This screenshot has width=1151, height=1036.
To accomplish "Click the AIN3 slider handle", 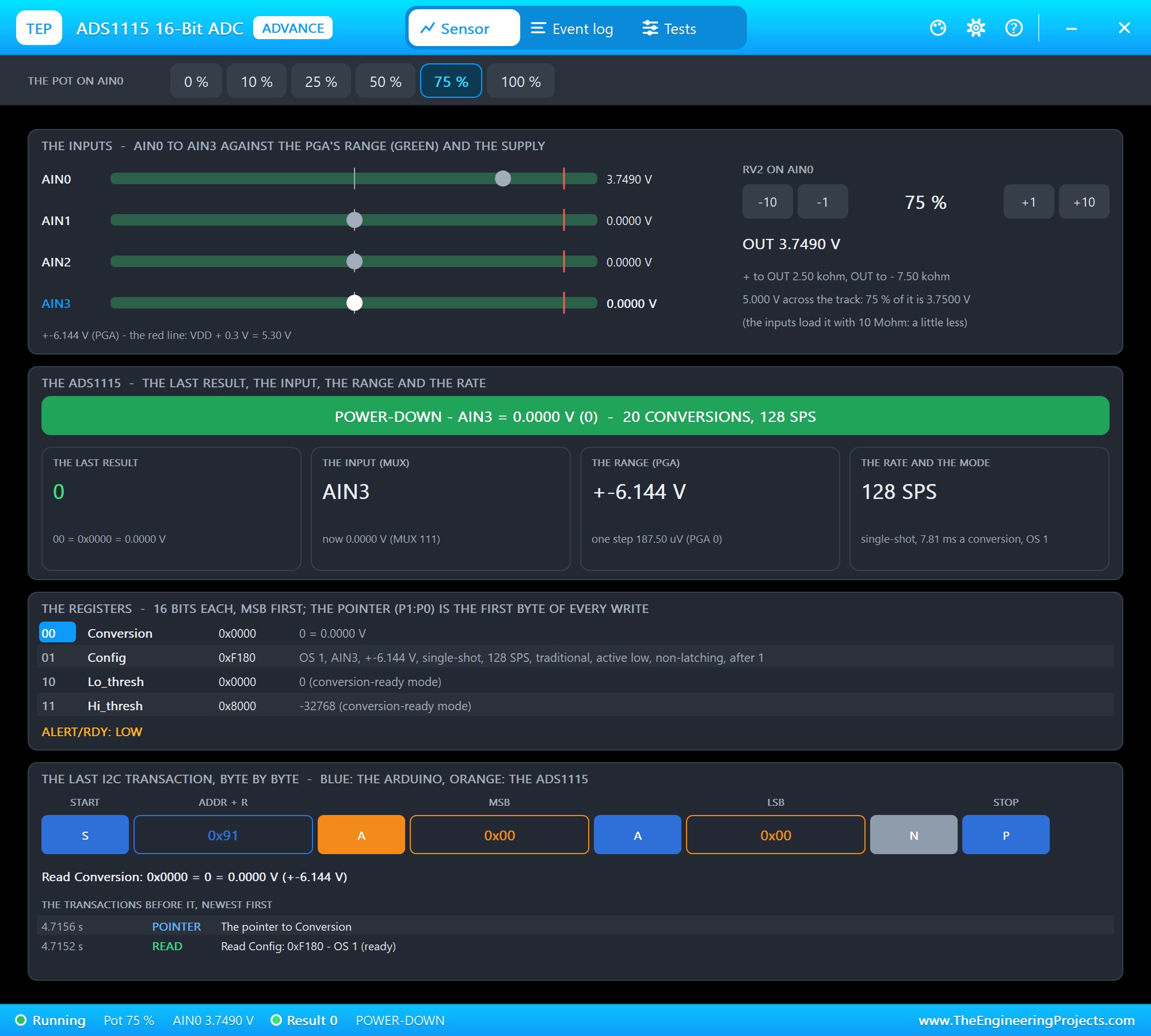I will [355, 303].
